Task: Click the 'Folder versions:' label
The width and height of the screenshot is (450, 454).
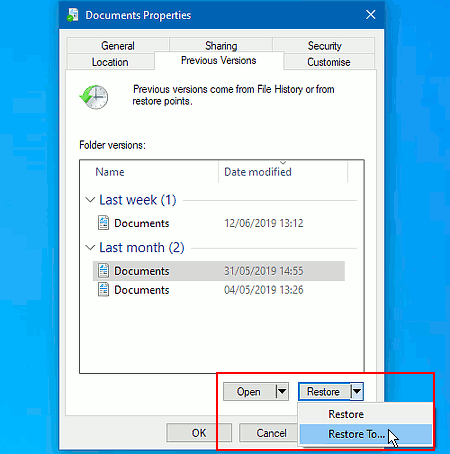Action: [112, 145]
